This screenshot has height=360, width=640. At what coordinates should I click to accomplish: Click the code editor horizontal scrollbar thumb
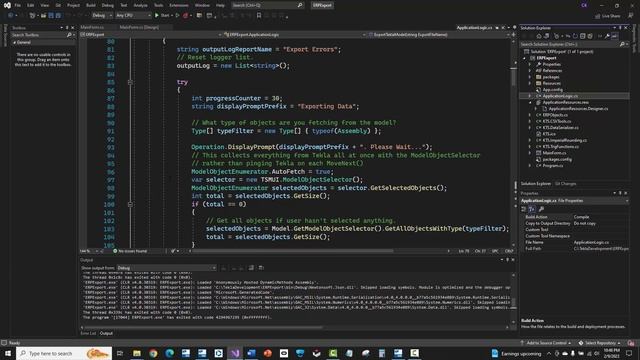293,251
